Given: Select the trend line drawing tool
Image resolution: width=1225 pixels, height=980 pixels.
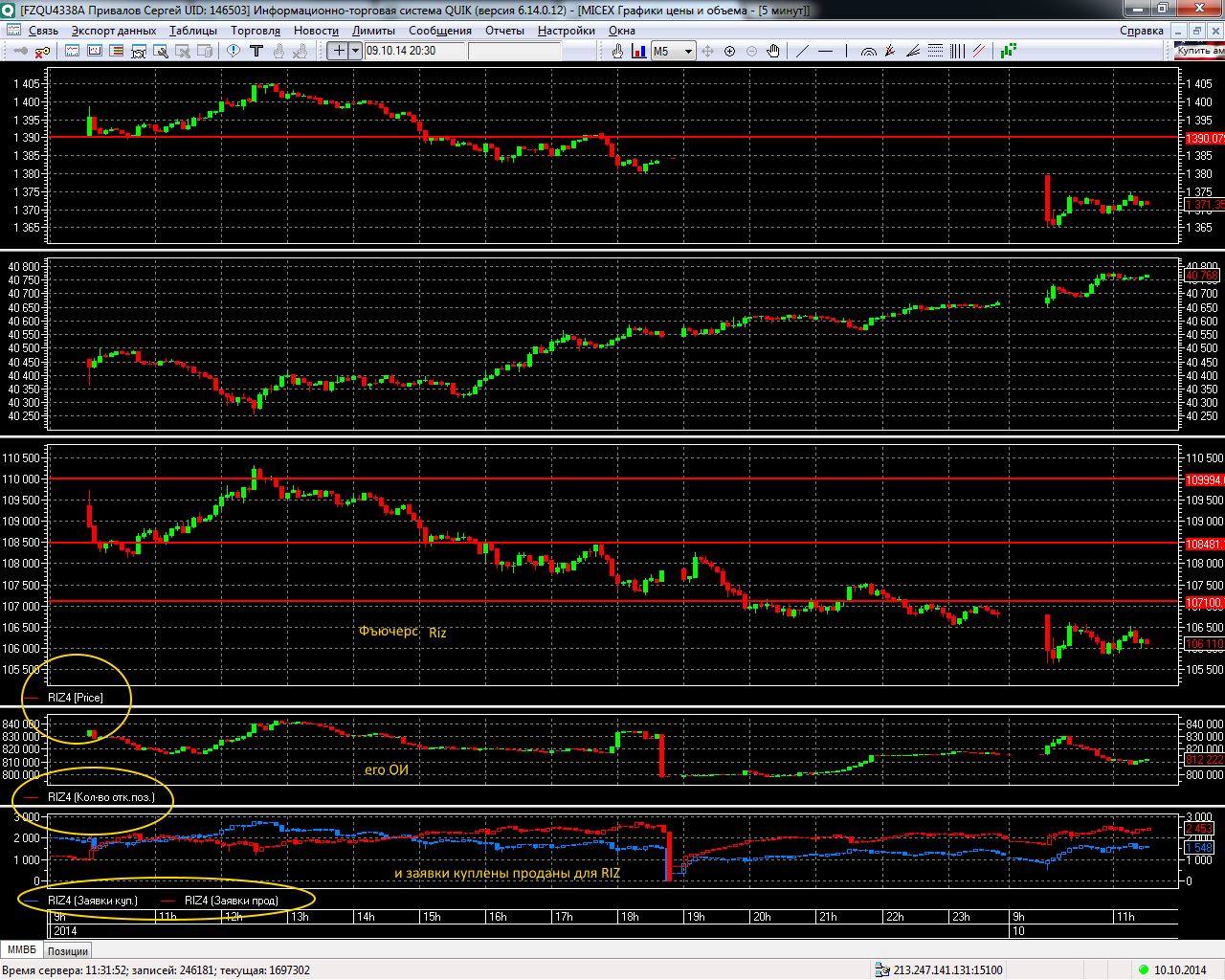Looking at the screenshot, I should [x=802, y=51].
